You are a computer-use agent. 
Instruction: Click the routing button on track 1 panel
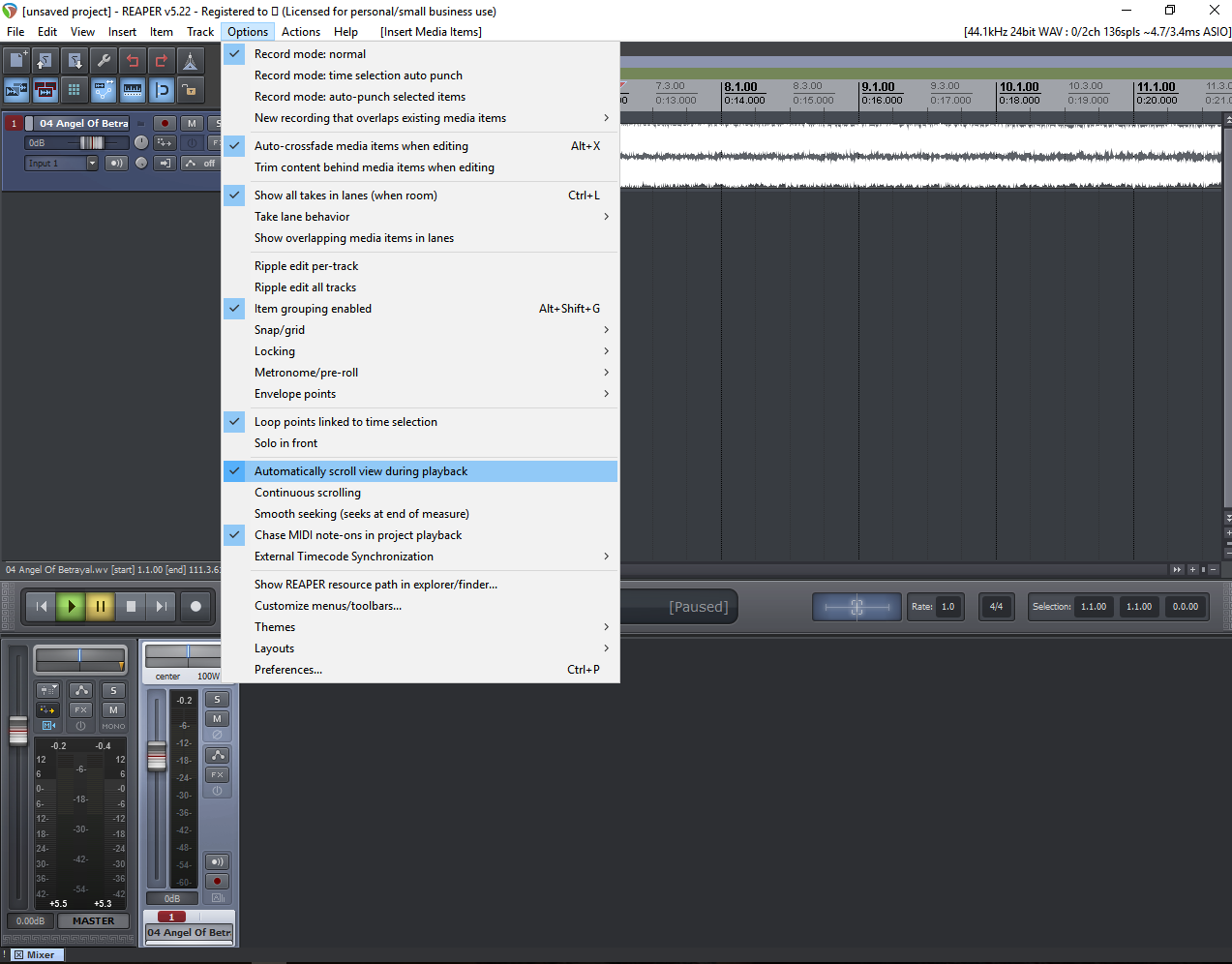pyautogui.click(x=165, y=142)
